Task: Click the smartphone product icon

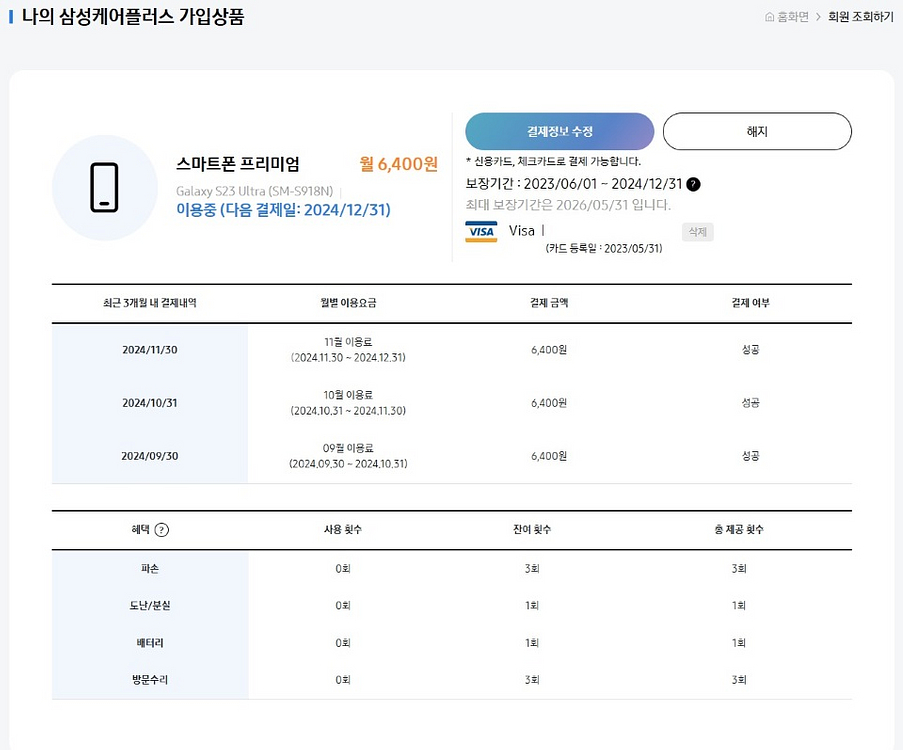Action: coord(104,187)
